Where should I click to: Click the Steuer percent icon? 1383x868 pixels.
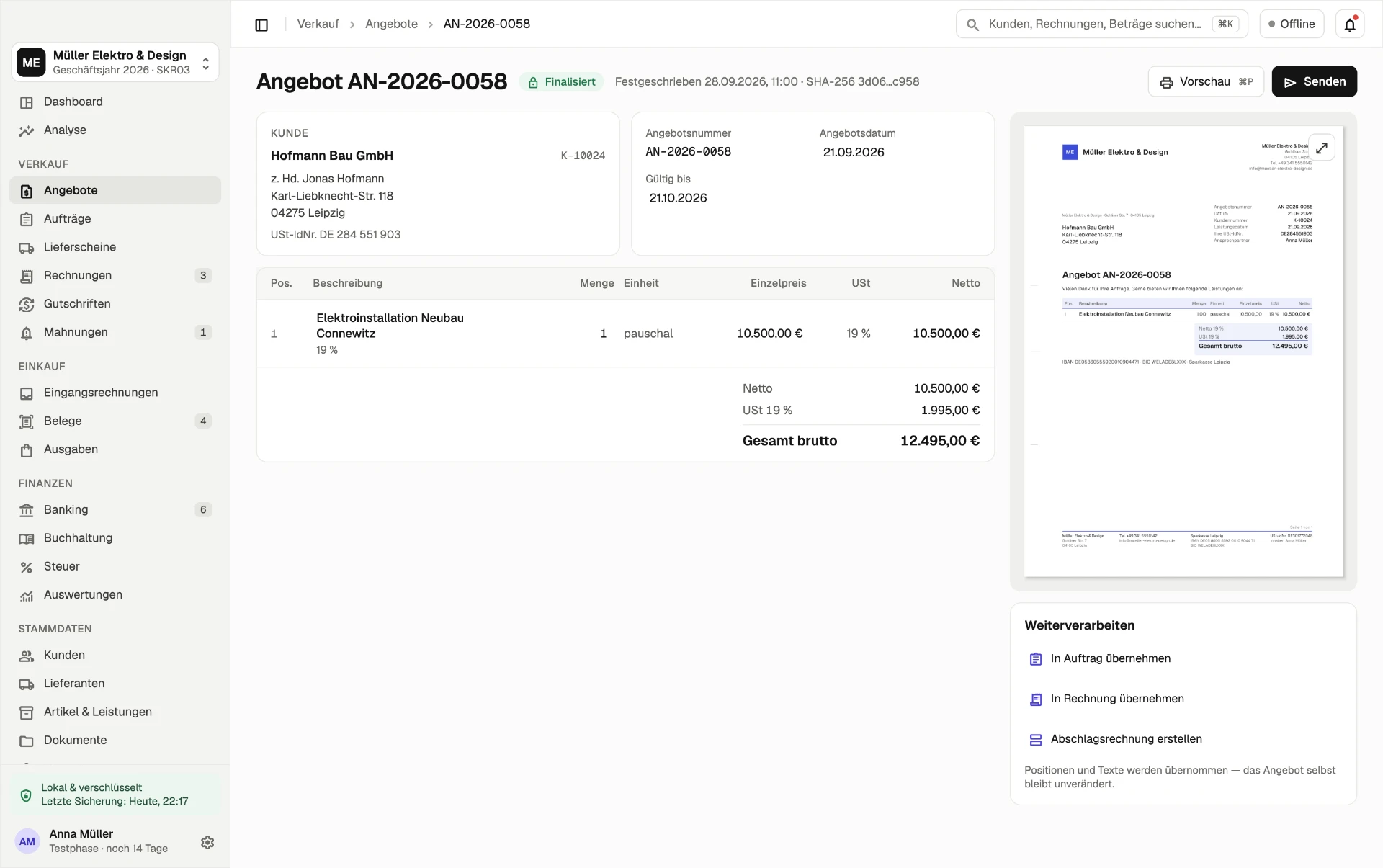pos(27,567)
